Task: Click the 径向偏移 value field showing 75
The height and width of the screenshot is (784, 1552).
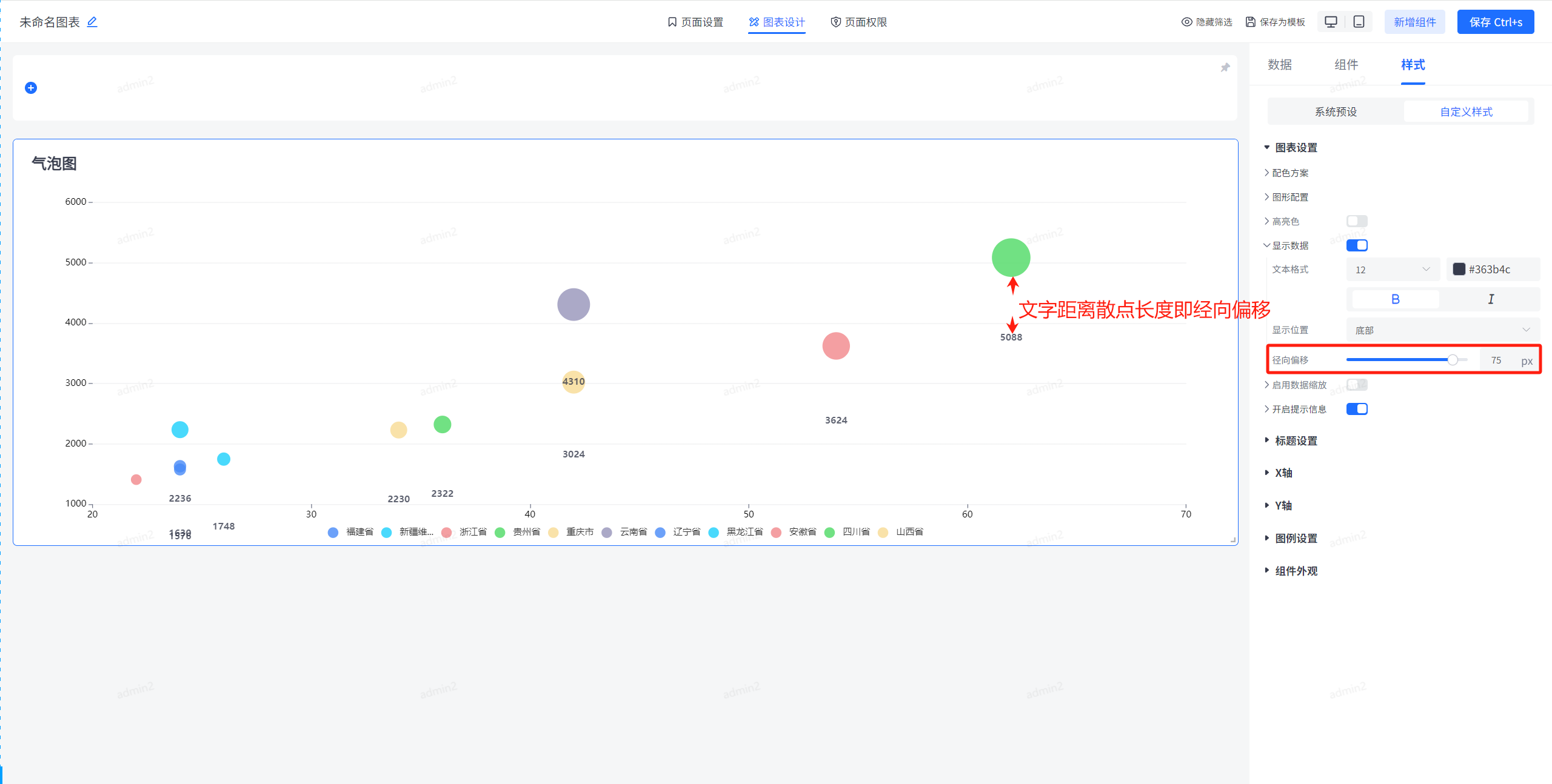Action: tap(1496, 360)
